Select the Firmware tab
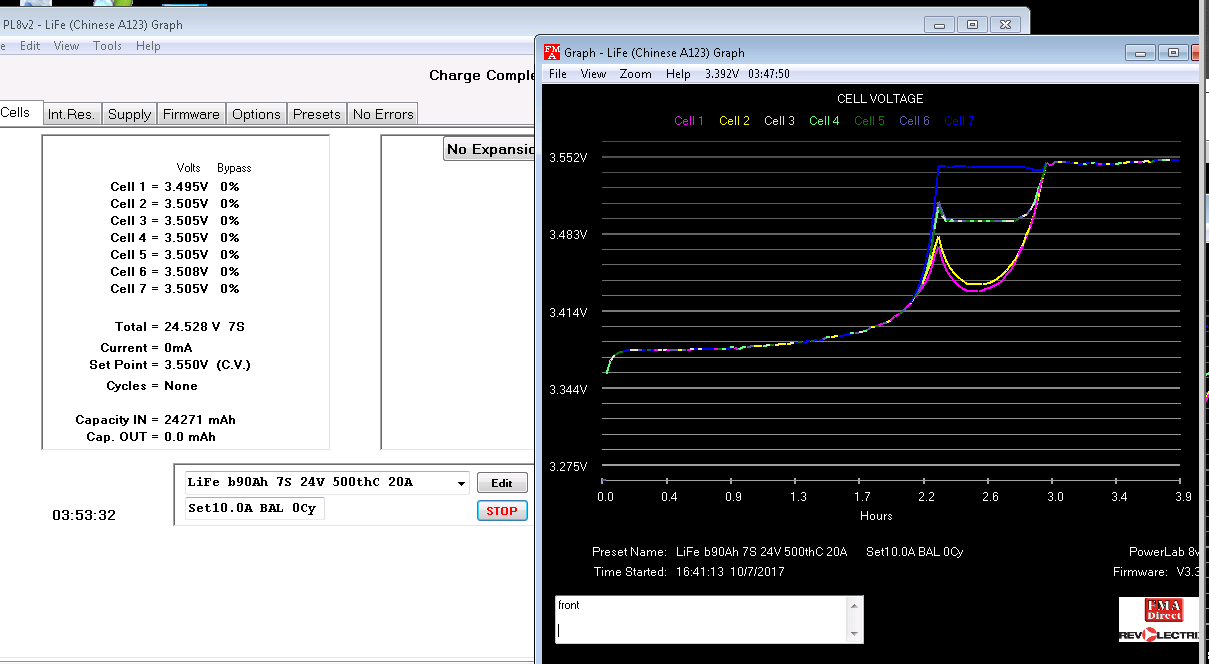This screenshot has height=664, width=1209. (191, 114)
